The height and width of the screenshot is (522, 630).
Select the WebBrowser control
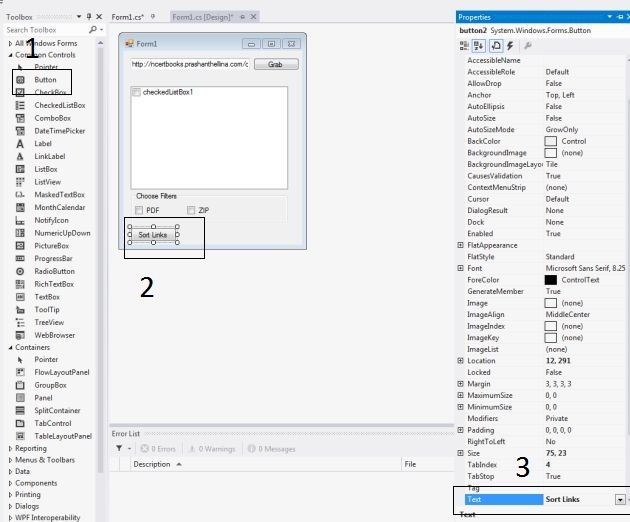pyautogui.click(x=54, y=336)
